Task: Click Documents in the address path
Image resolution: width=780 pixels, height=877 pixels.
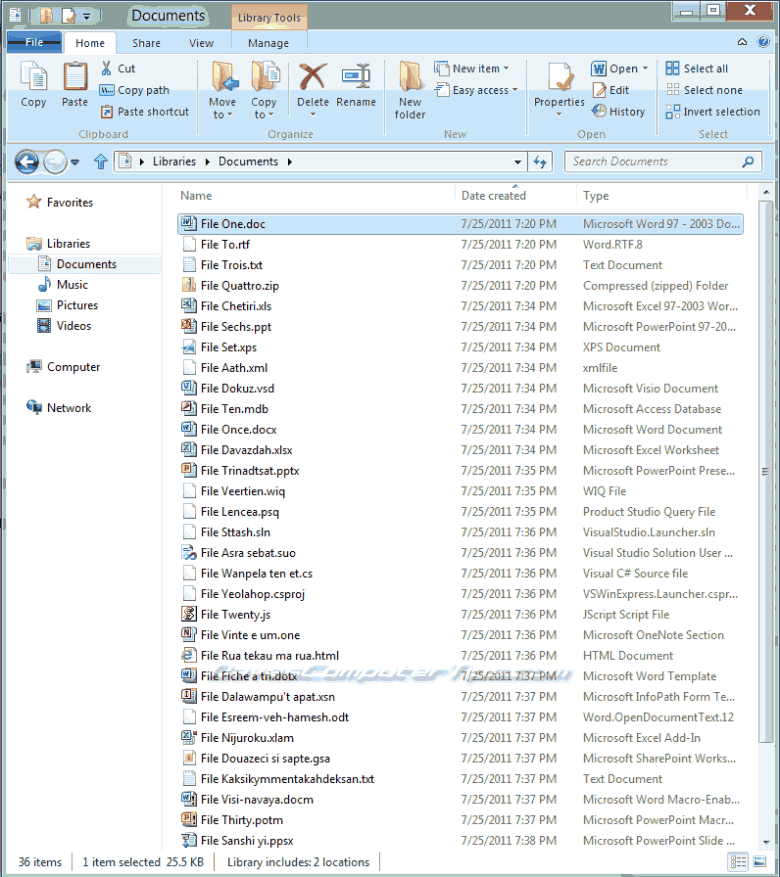Action: pos(248,162)
